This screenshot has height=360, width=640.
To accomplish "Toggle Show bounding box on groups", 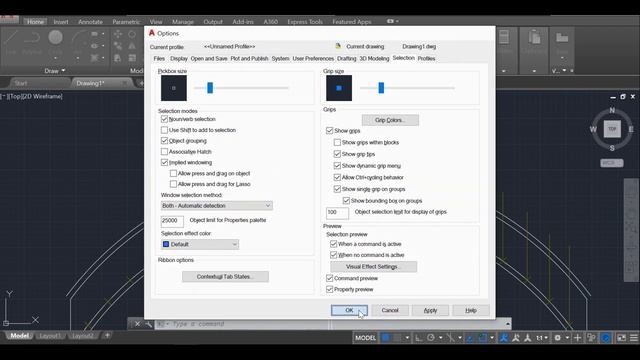I will click(x=346, y=201).
